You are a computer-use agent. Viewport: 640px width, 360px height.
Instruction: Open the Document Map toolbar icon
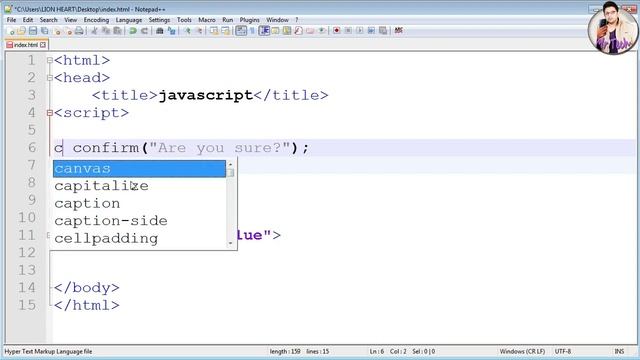[287, 31]
